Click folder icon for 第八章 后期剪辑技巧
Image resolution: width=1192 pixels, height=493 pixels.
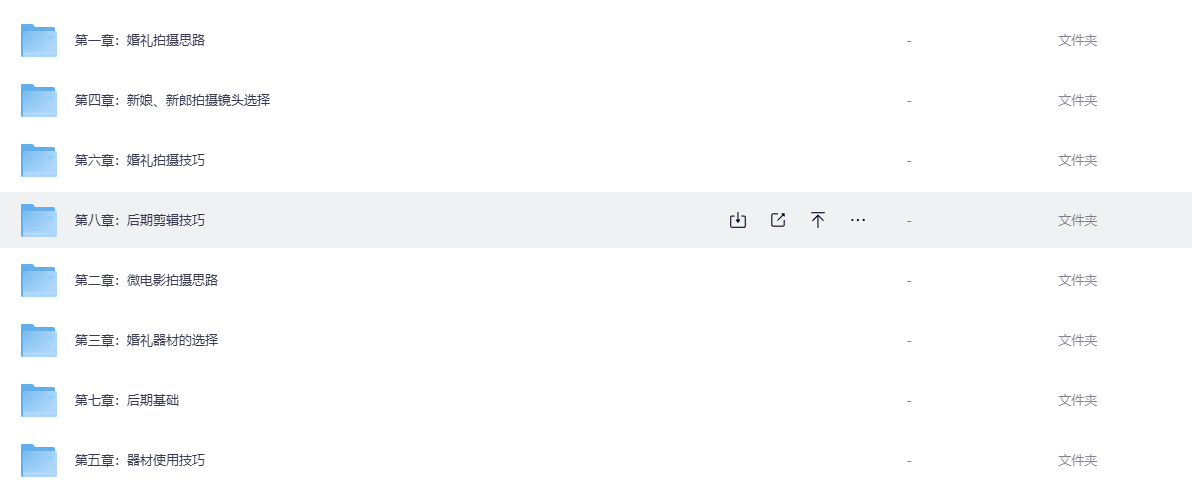(x=39, y=221)
